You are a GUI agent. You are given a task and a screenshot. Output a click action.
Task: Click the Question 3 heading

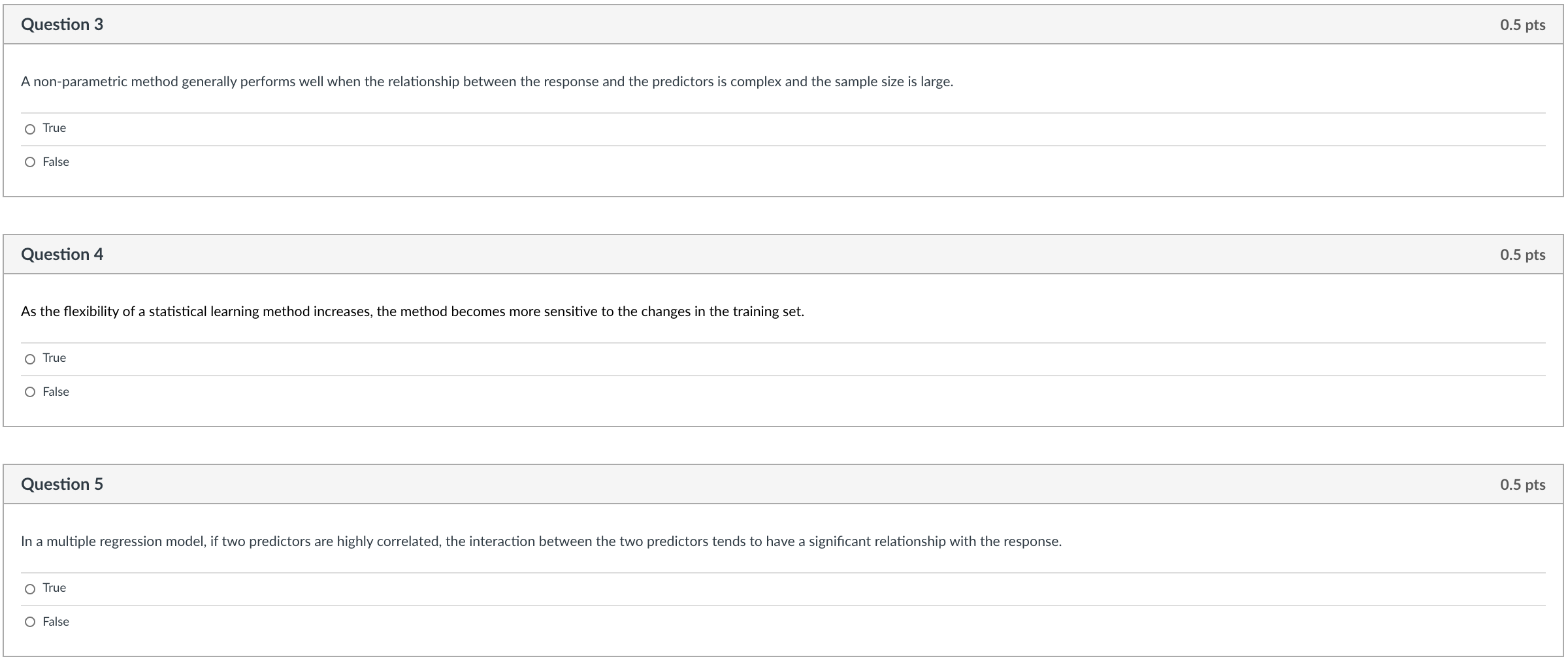(62, 24)
